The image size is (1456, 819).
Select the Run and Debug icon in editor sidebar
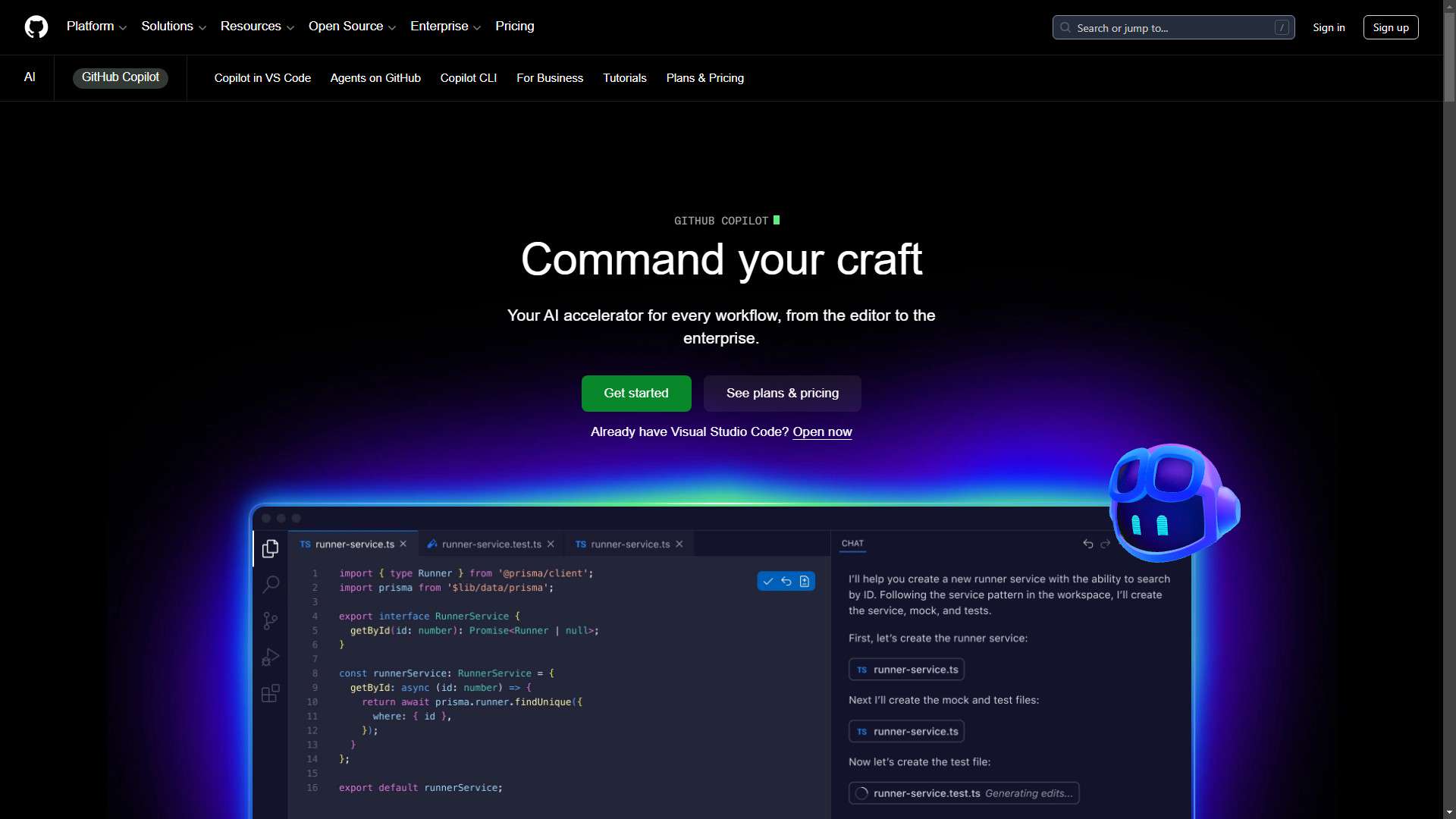click(x=270, y=657)
